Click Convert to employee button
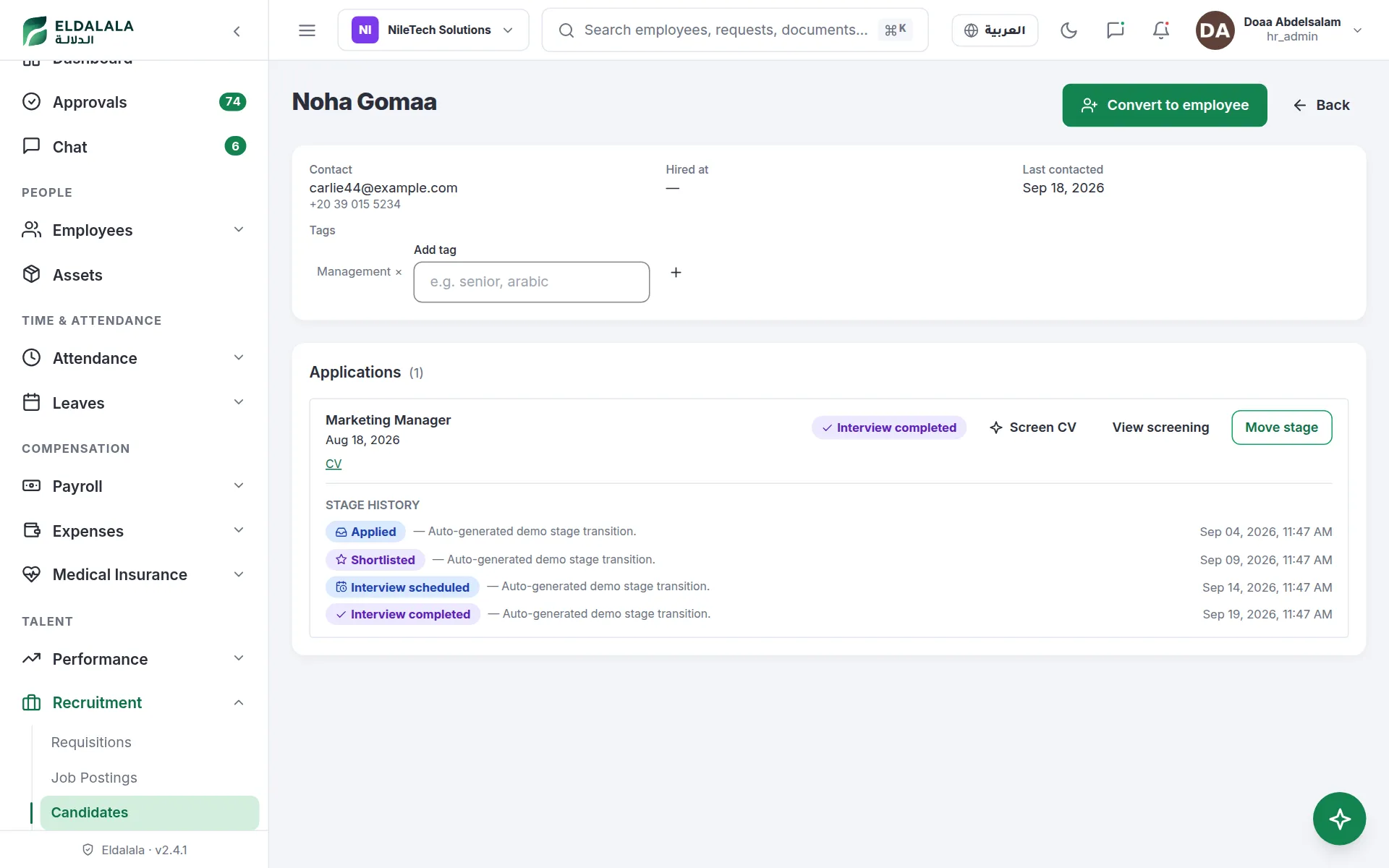Viewport: 1389px width, 868px height. 1164,105
